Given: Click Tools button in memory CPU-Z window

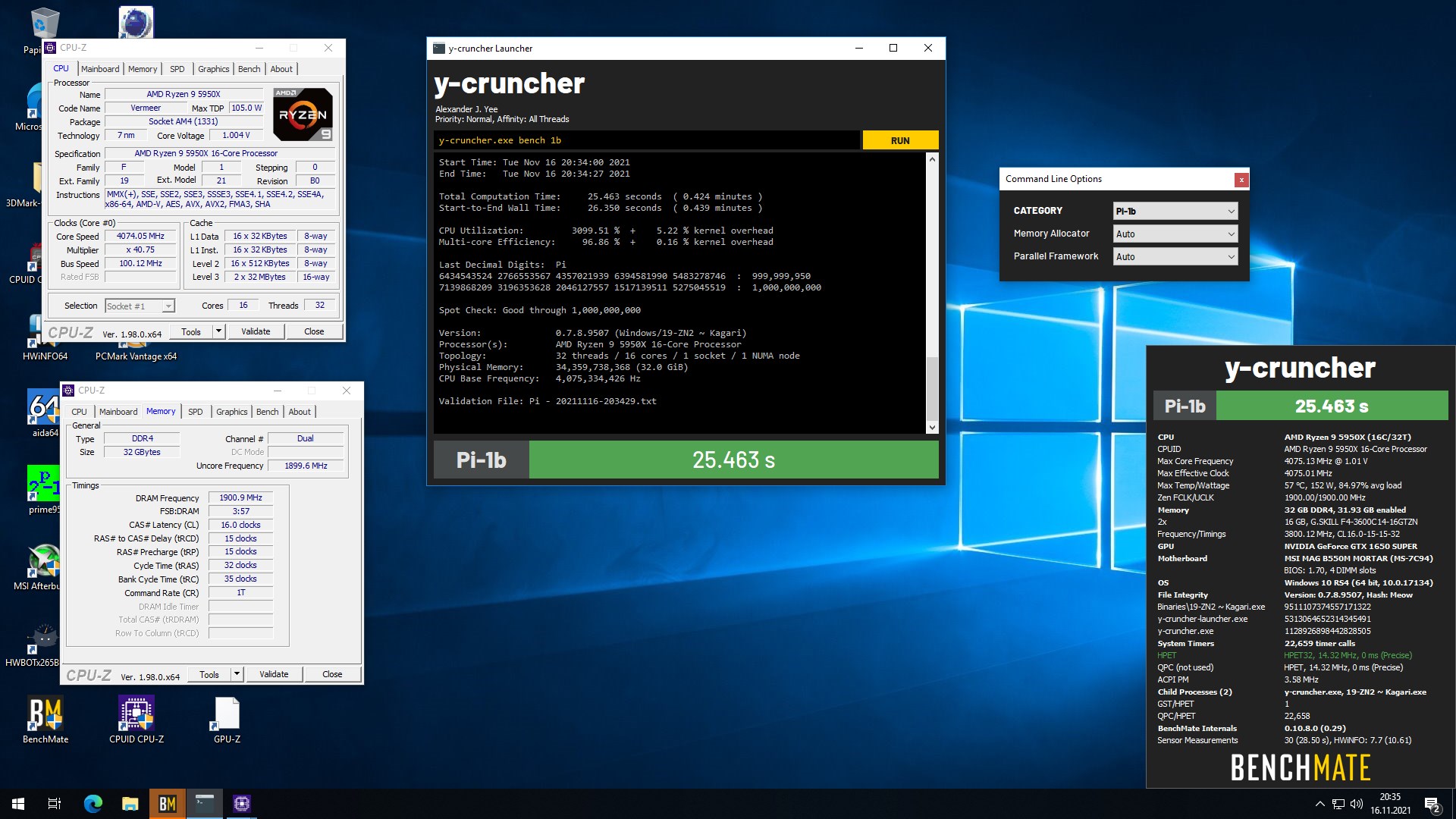Looking at the screenshot, I should tap(209, 674).
